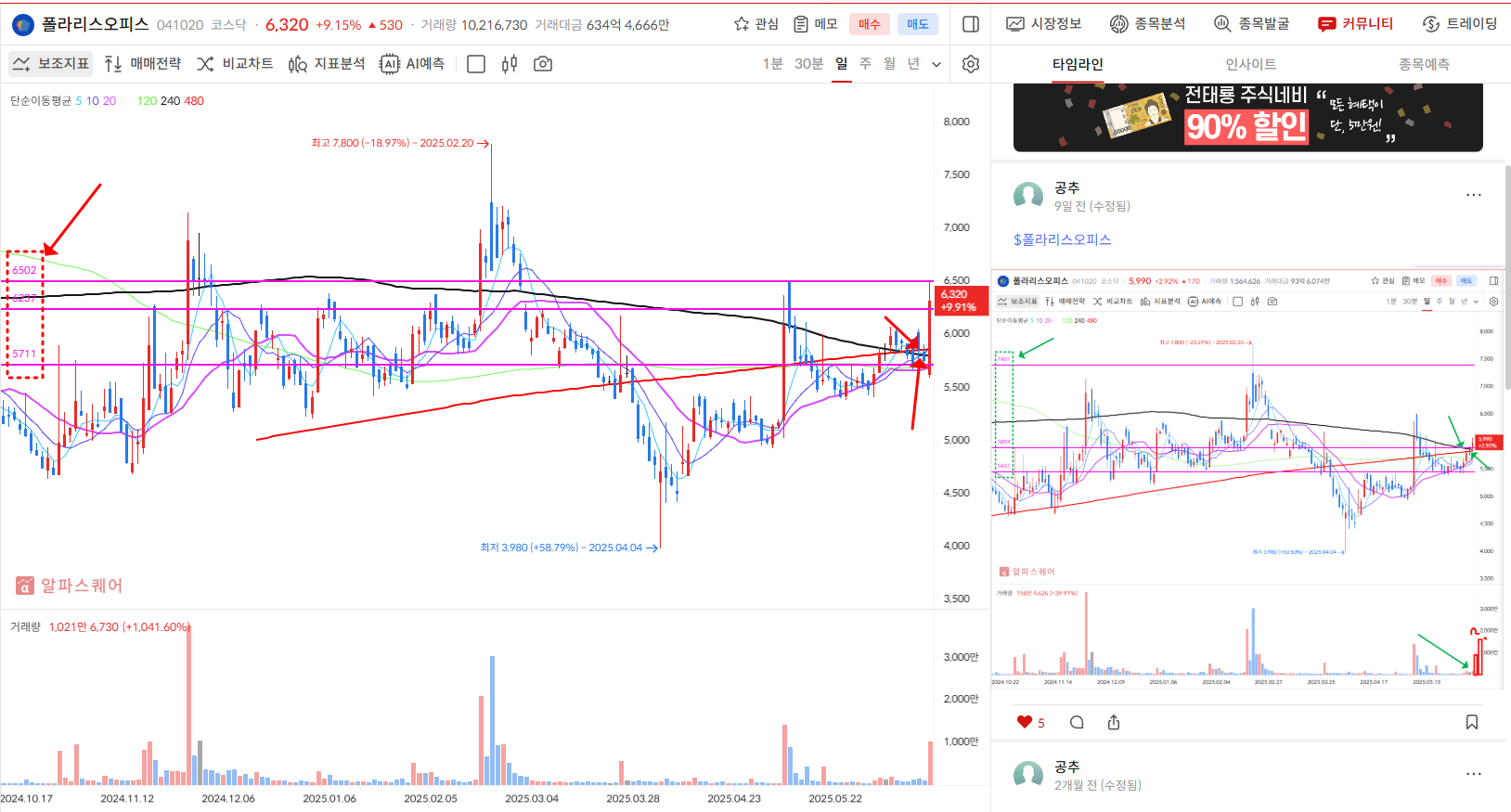Expand the timeframe dropdown chevron
1511x812 pixels.
936,64
